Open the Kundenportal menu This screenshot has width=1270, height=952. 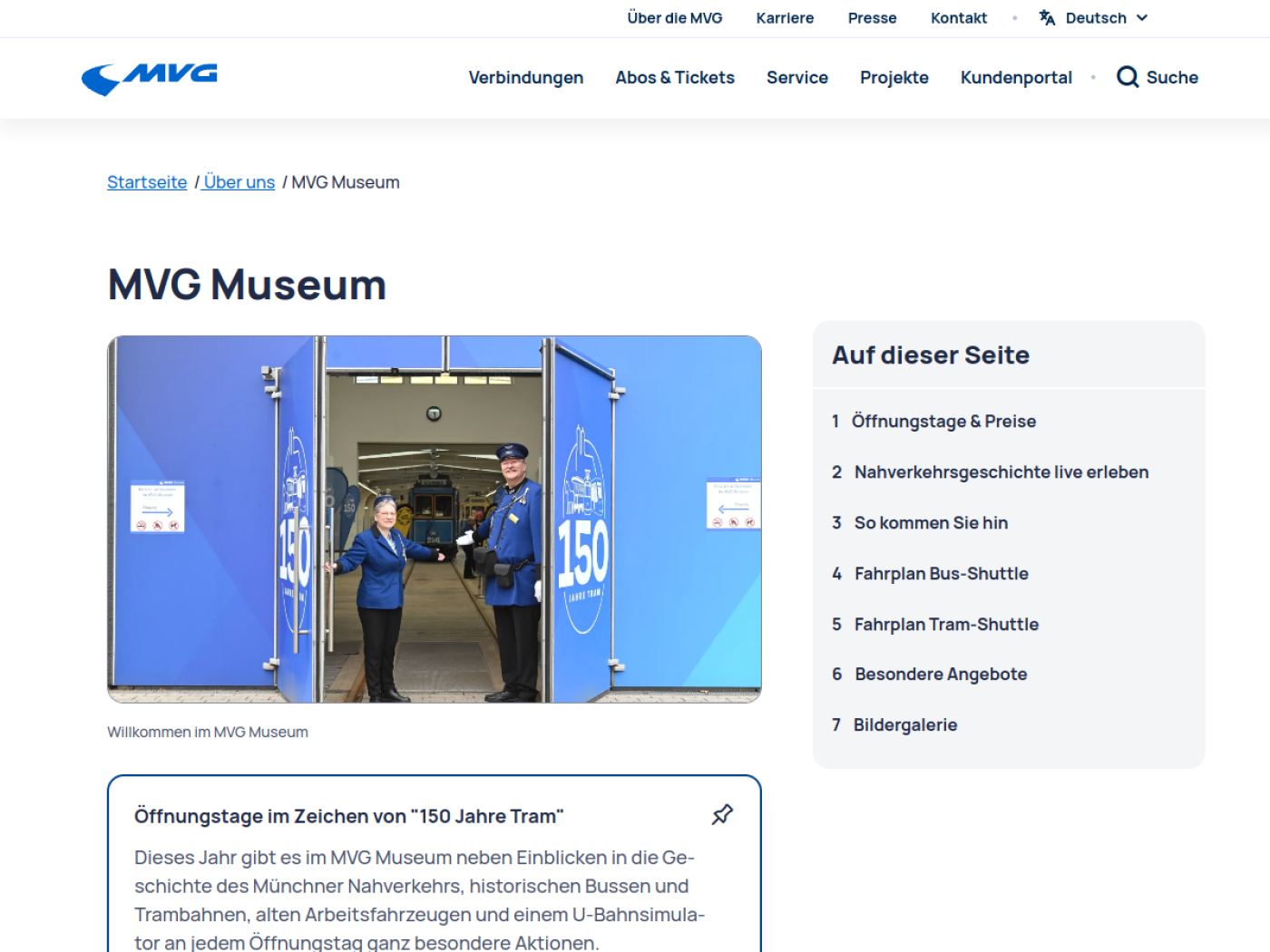click(1016, 78)
